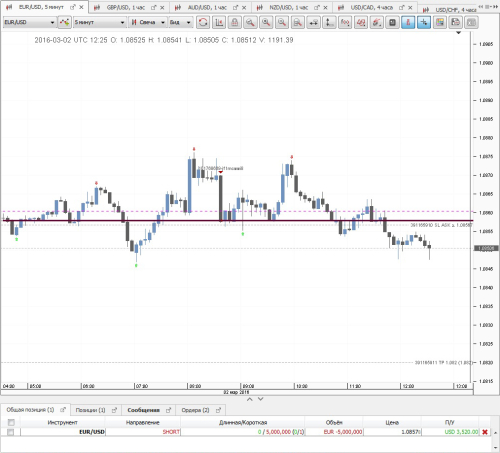Viewport: 500px width, 453px height.
Task: Toggle the highlighted crosshair cursor tool
Action: click(424, 22)
